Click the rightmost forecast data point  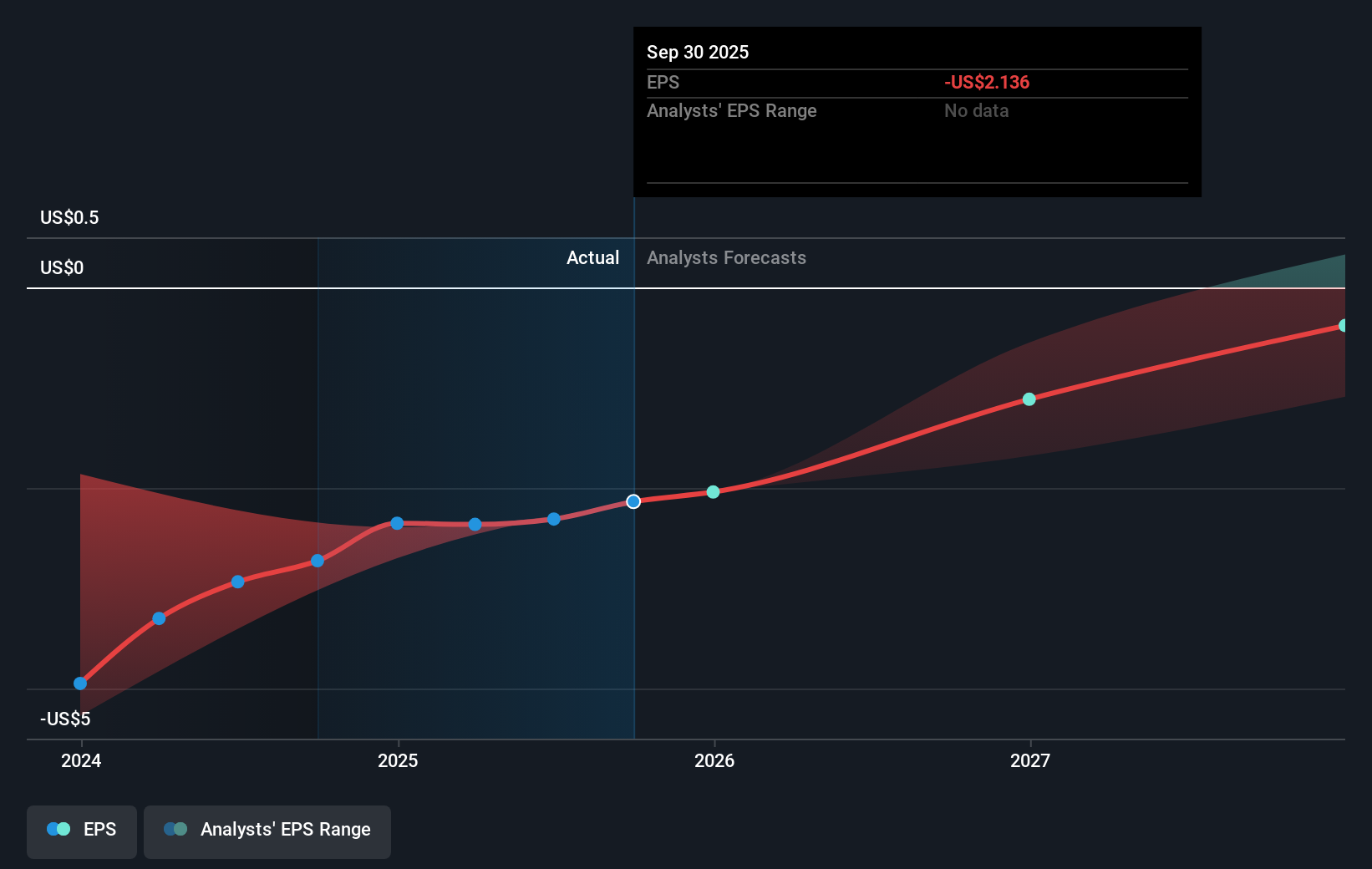pyautogui.click(x=1343, y=325)
